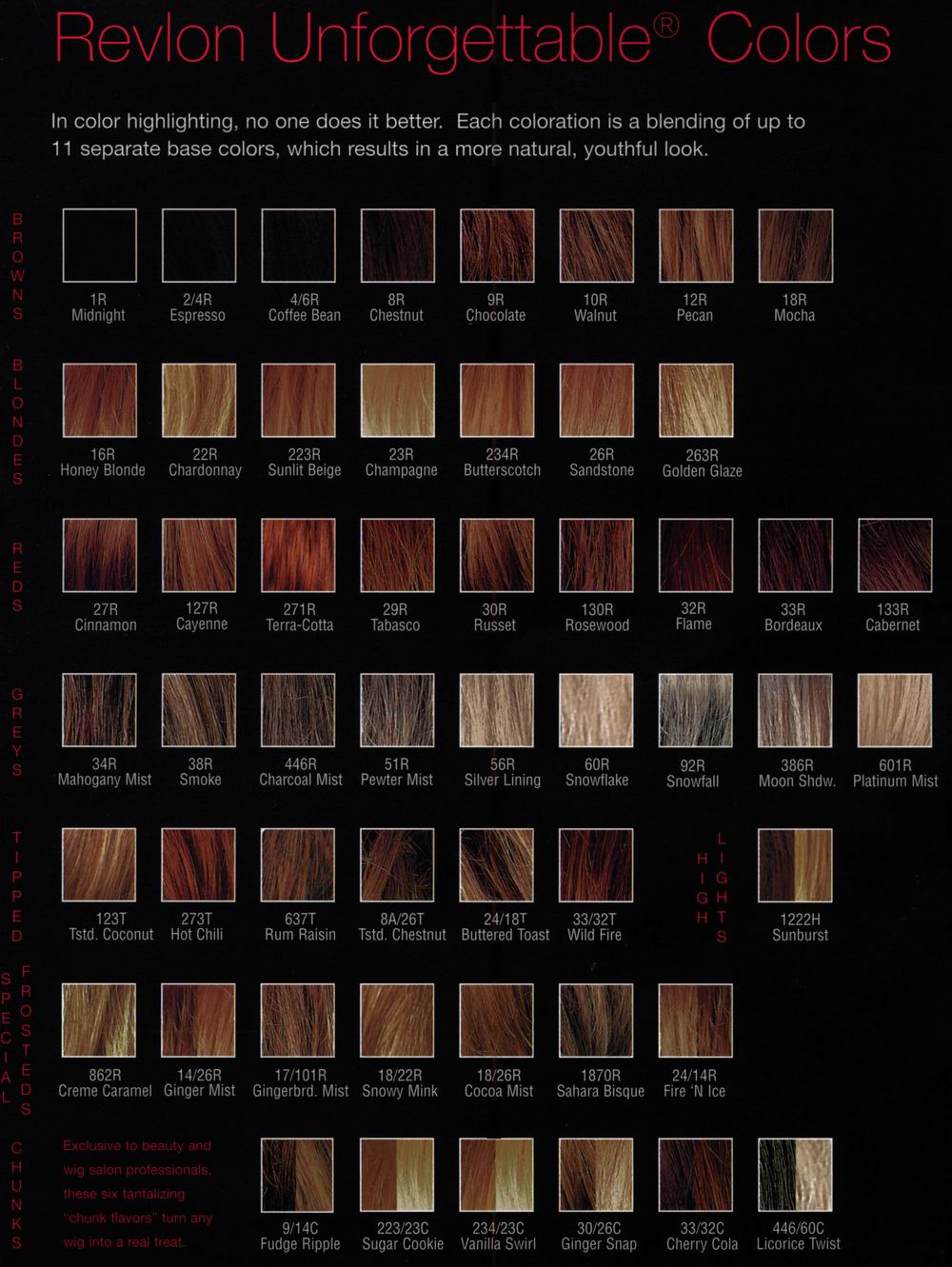Pick the 2/4R Espresso swatch
The image size is (952, 1267).
pyautogui.click(x=199, y=246)
